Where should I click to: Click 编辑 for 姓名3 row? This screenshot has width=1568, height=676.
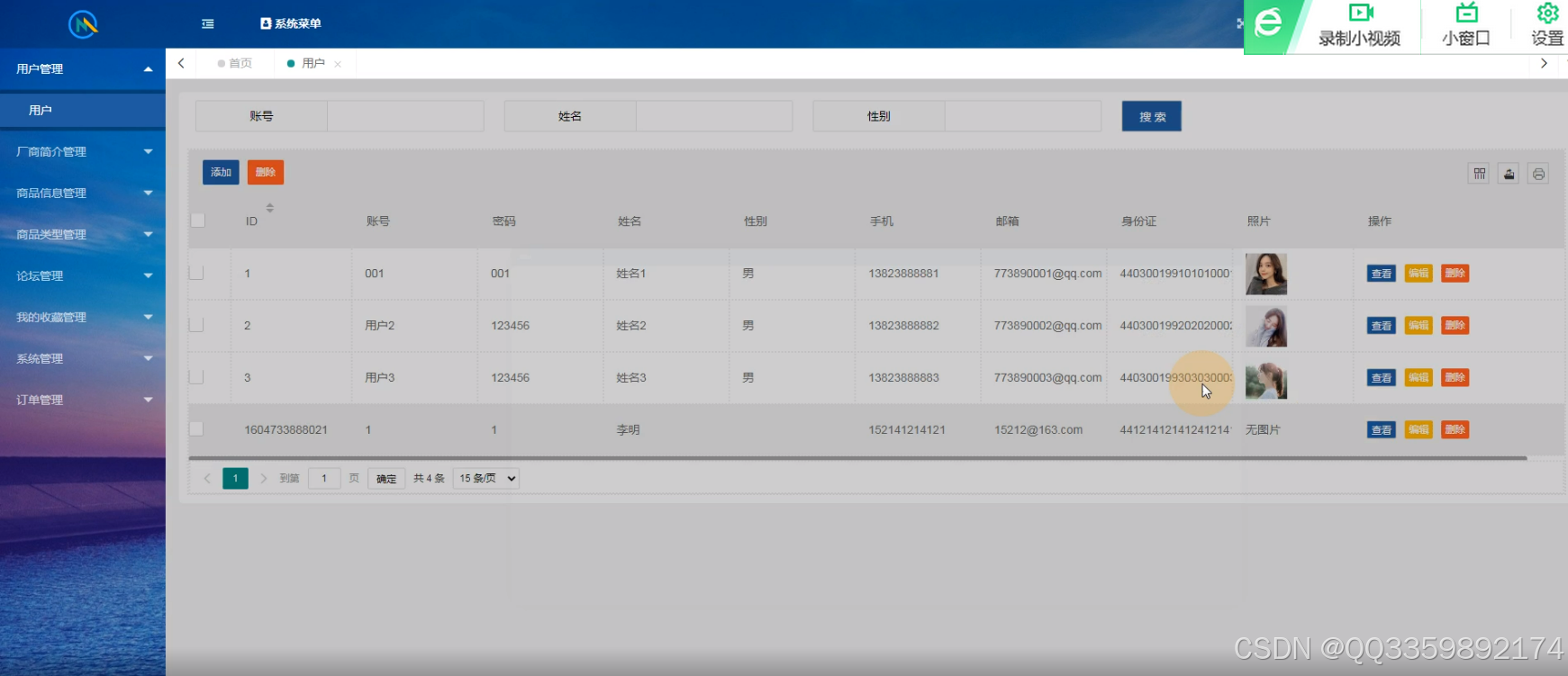1418,378
